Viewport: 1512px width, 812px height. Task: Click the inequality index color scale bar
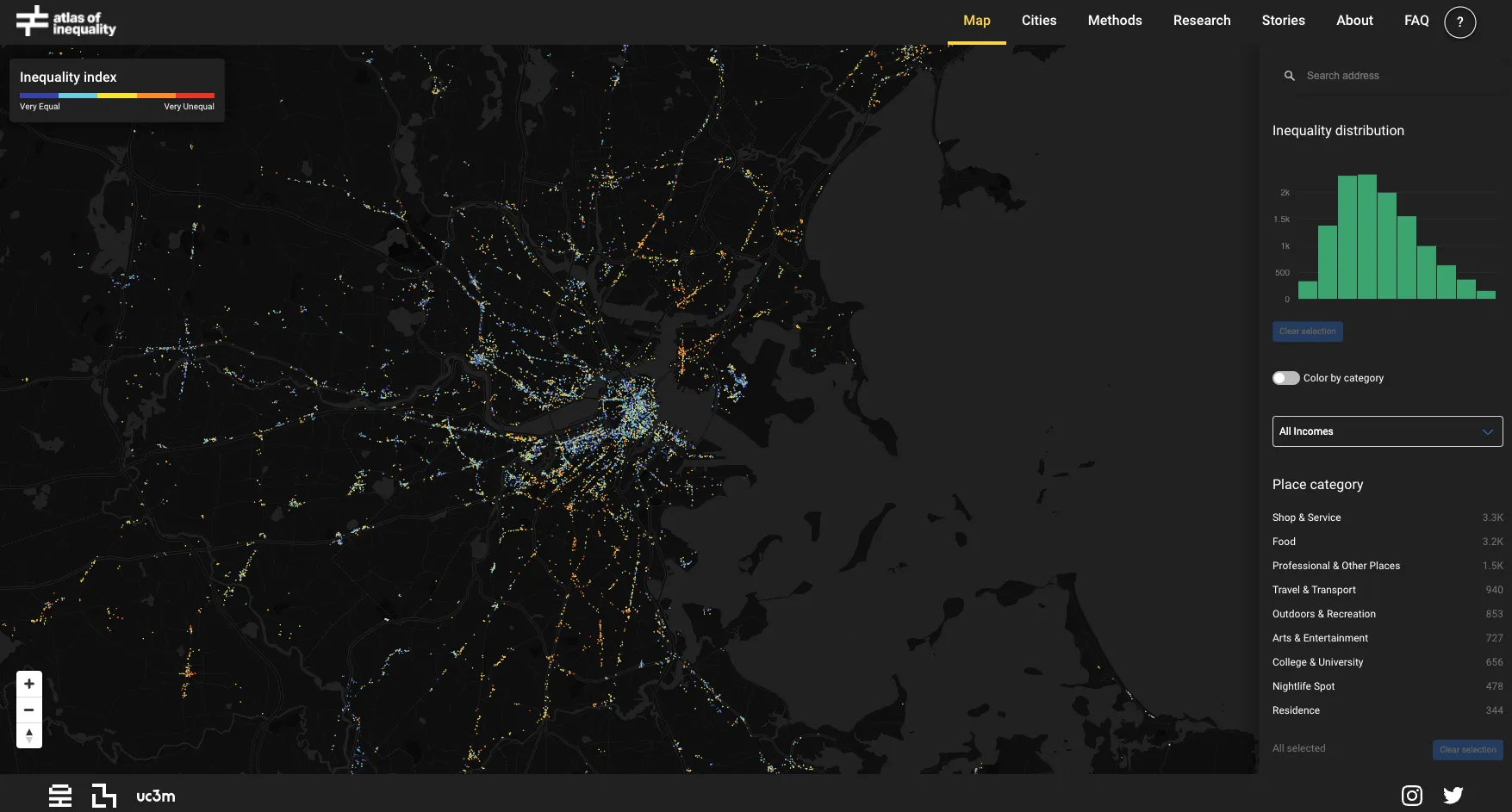click(117, 96)
